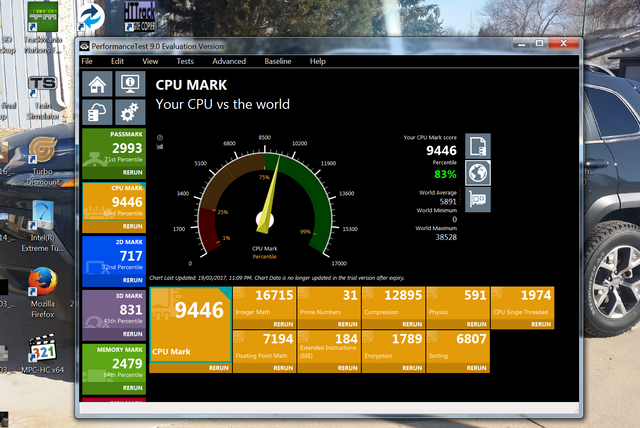The height and width of the screenshot is (428, 640).
Task: Select the PassMark 2993 score tile
Action: click(x=114, y=149)
